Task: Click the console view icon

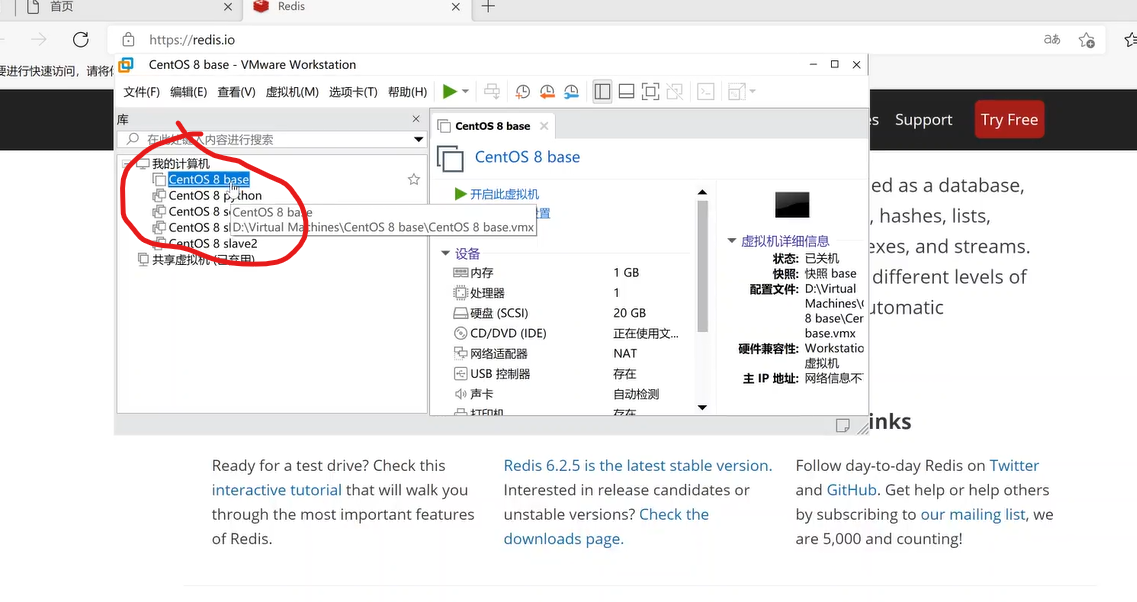Action: (x=706, y=91)
